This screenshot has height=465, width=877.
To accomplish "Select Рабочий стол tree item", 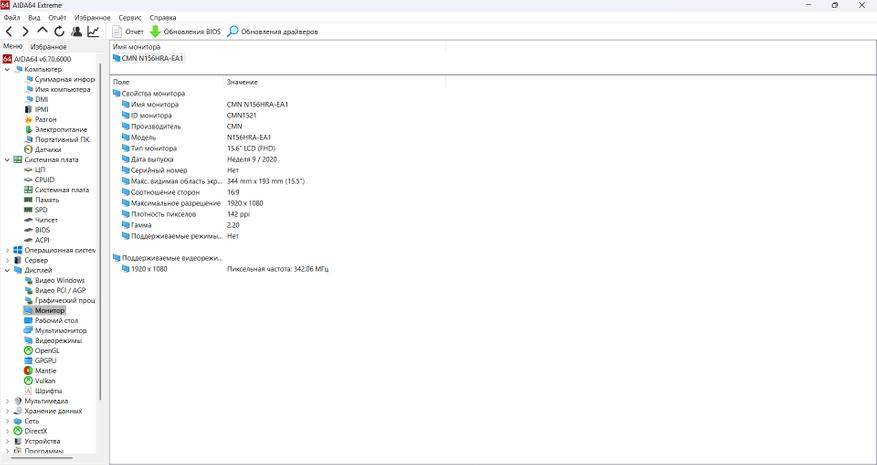I will click(51, 321).
